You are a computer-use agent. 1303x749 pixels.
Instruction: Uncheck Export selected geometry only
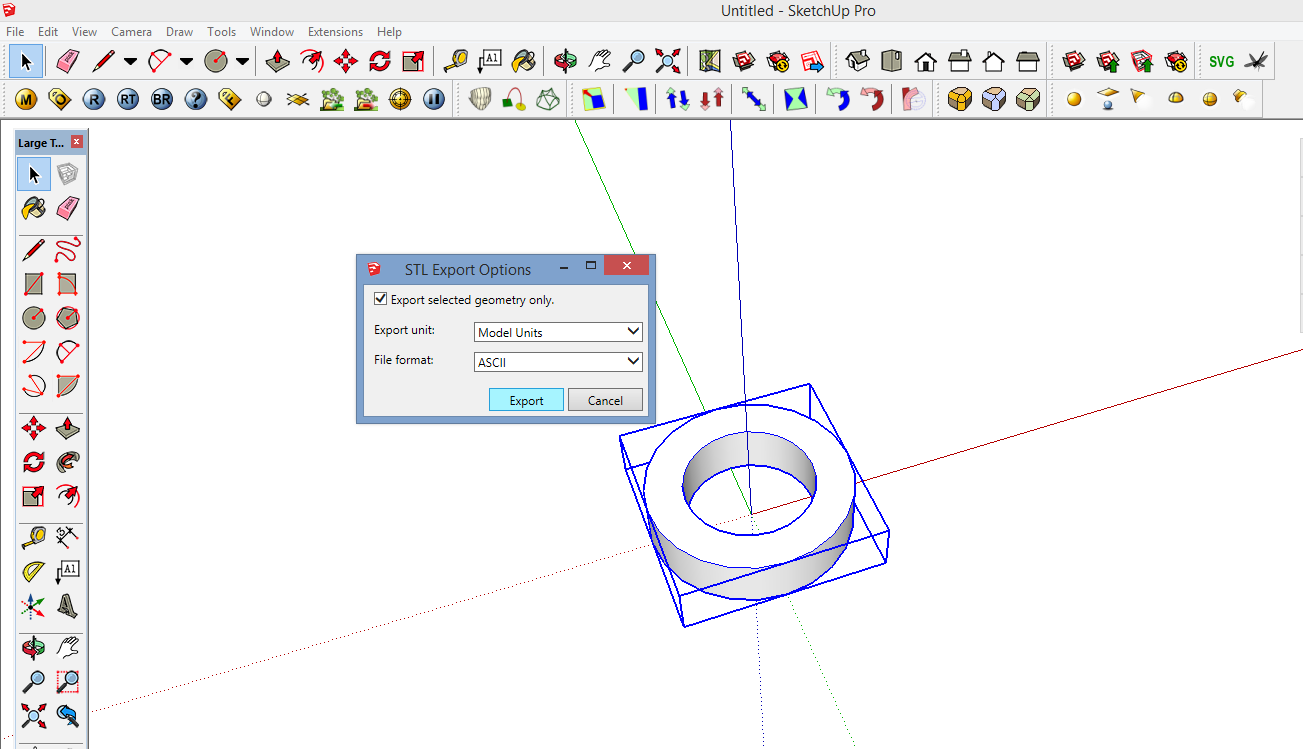pos(380,298)
